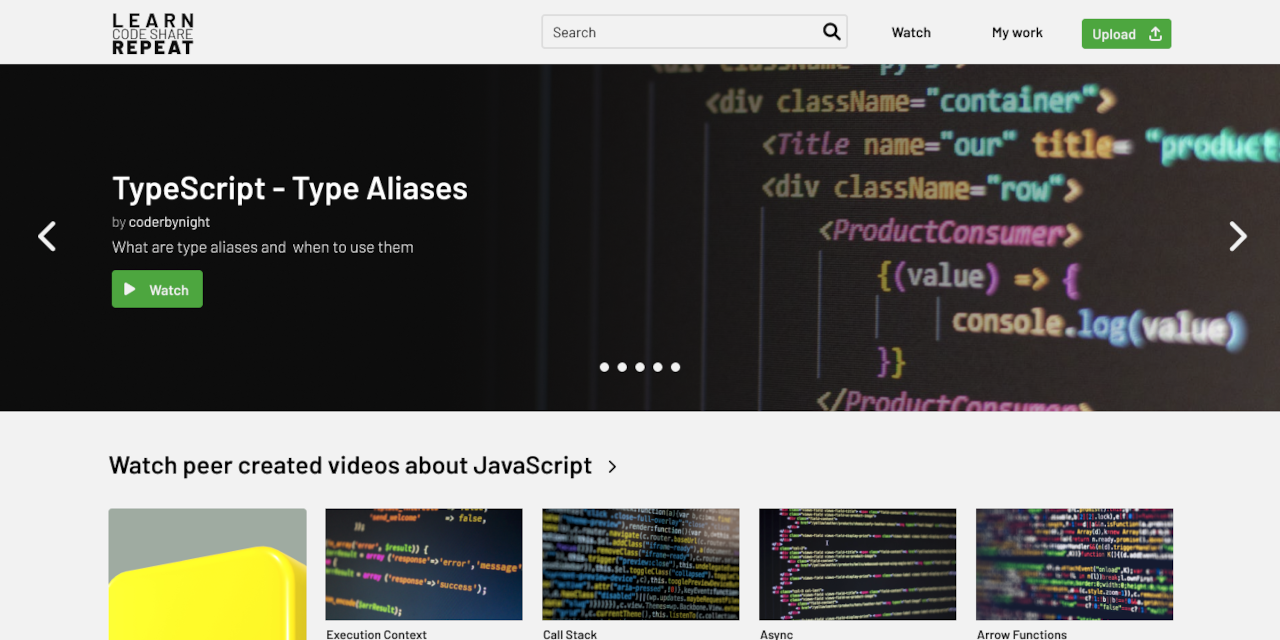This screenshot has width=1280, height=640.
Task: Open the JavaScript videos section via the chevron arrow
Action: (613, 466)
